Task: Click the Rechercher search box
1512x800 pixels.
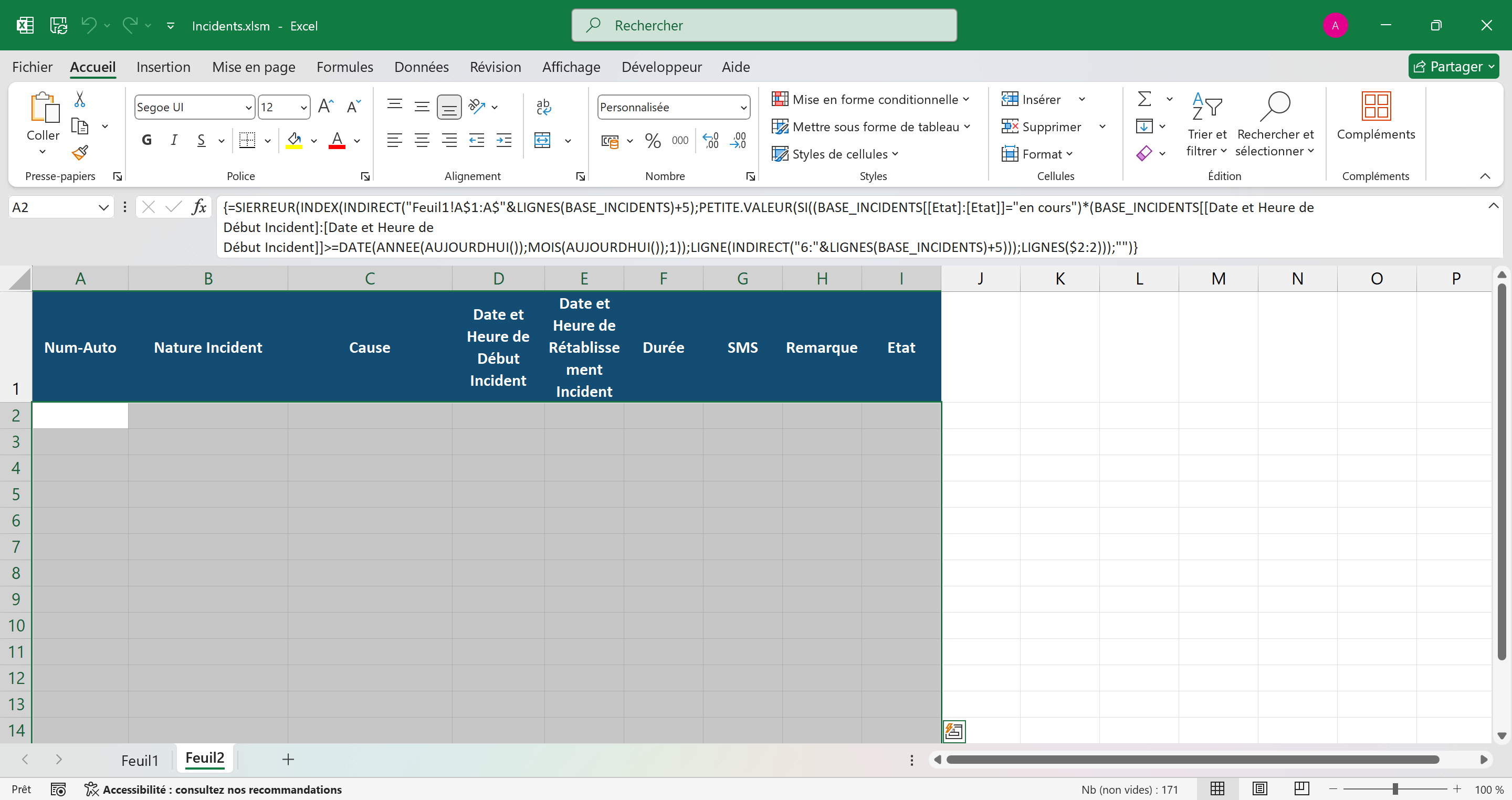Action: click(764, 25)
